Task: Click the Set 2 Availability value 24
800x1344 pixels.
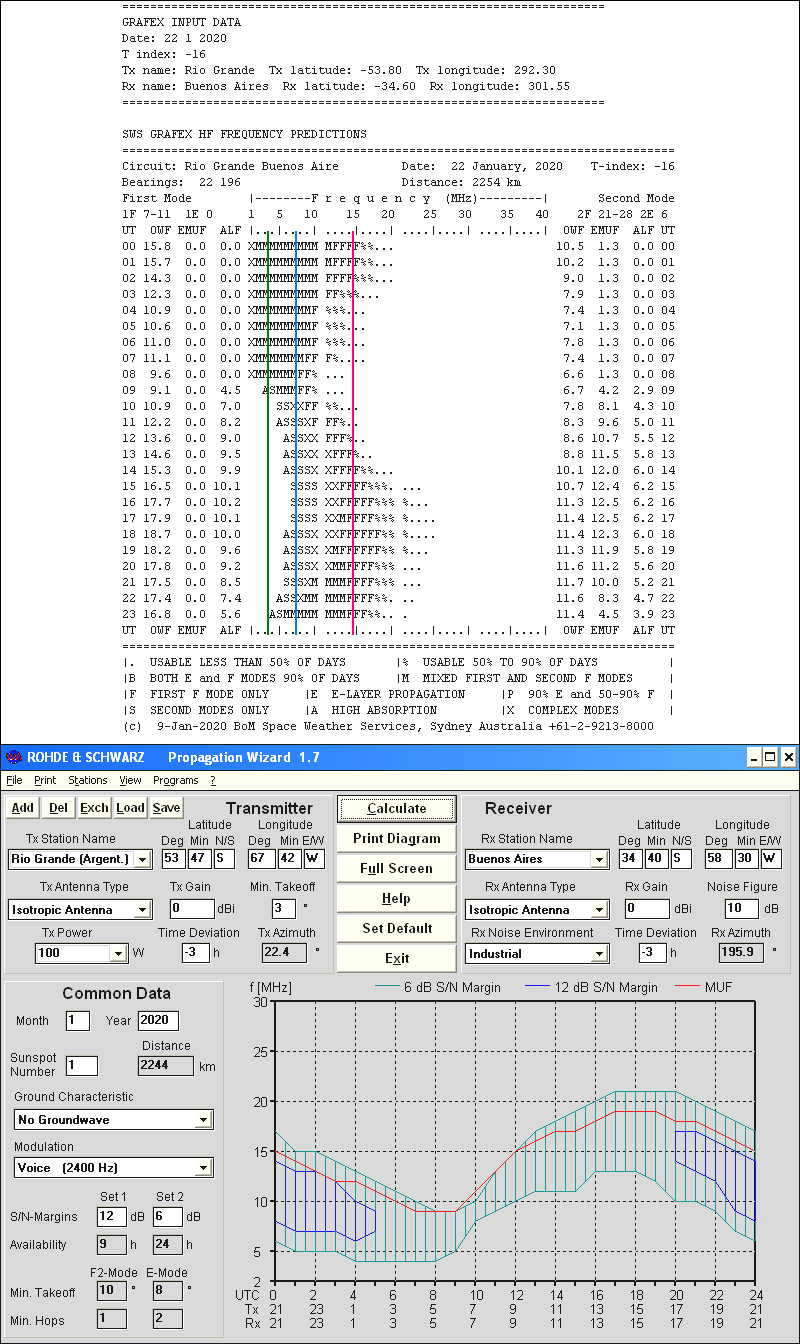Action: coord(168,1245)
